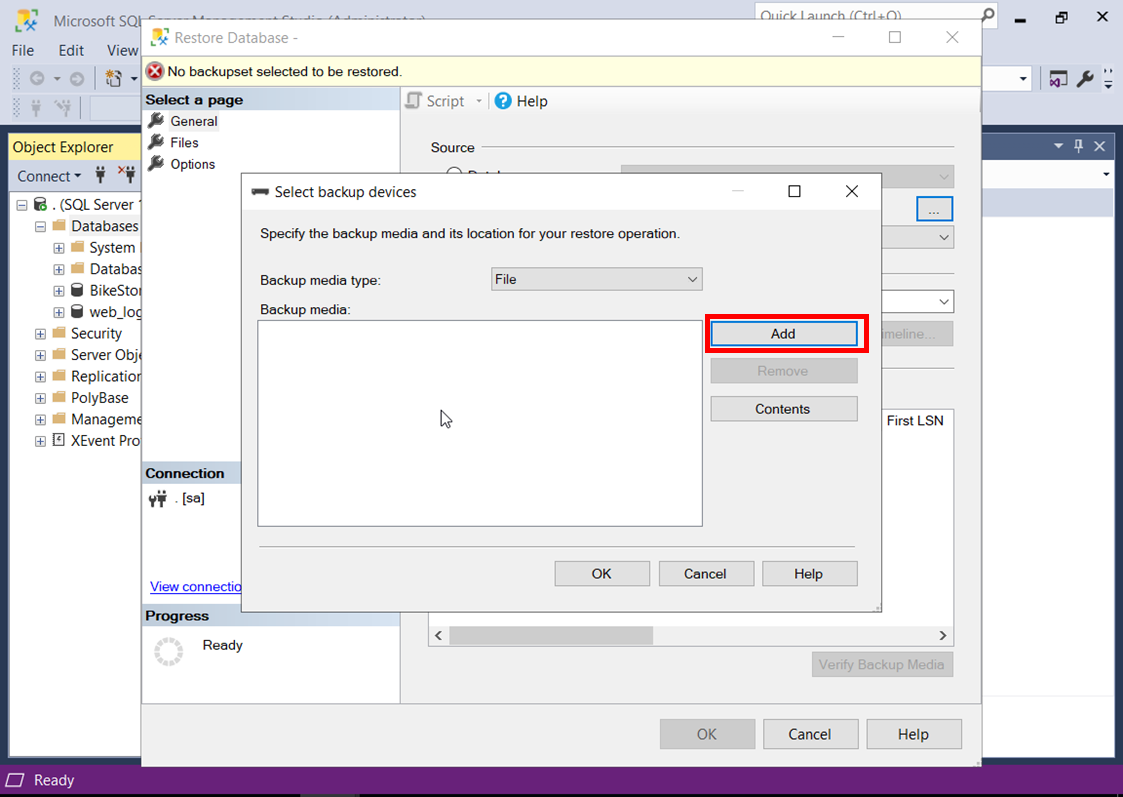Select the General page wrench icon
The image size is (1123, 797).
[x=156, y=120]
